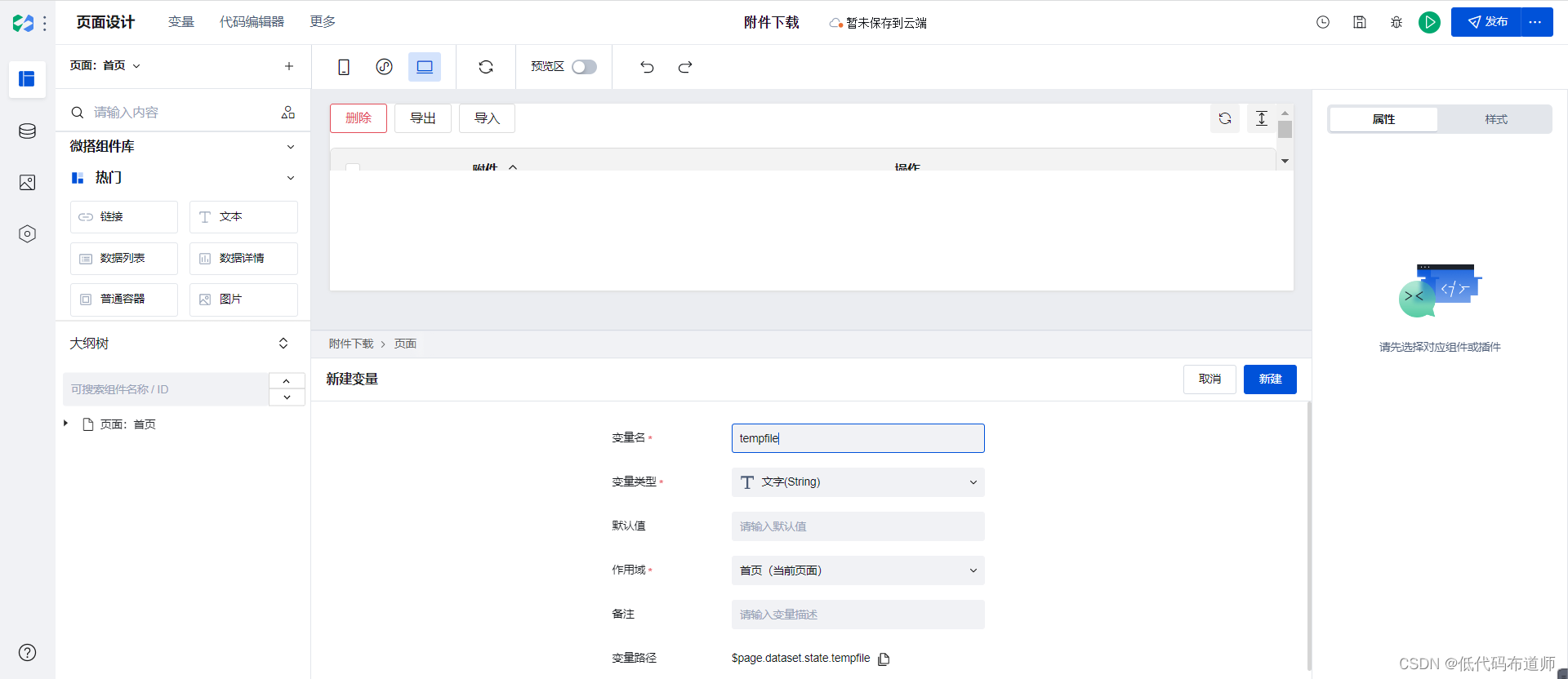Go to next outline search result
This screenshot has width=1568, height=679.
tap(287, 397)
